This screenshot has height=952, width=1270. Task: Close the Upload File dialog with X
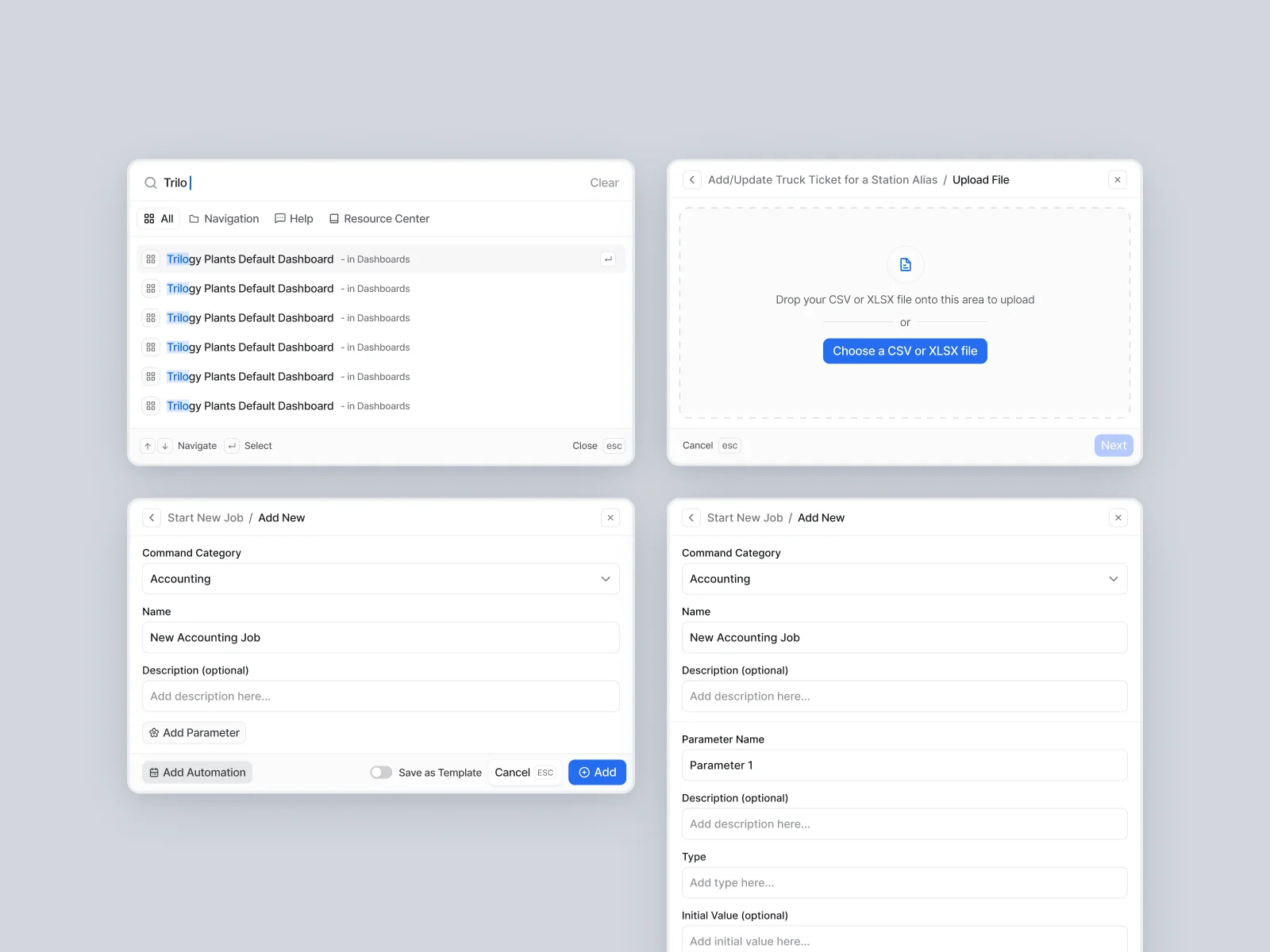(x=1118, y=180)
